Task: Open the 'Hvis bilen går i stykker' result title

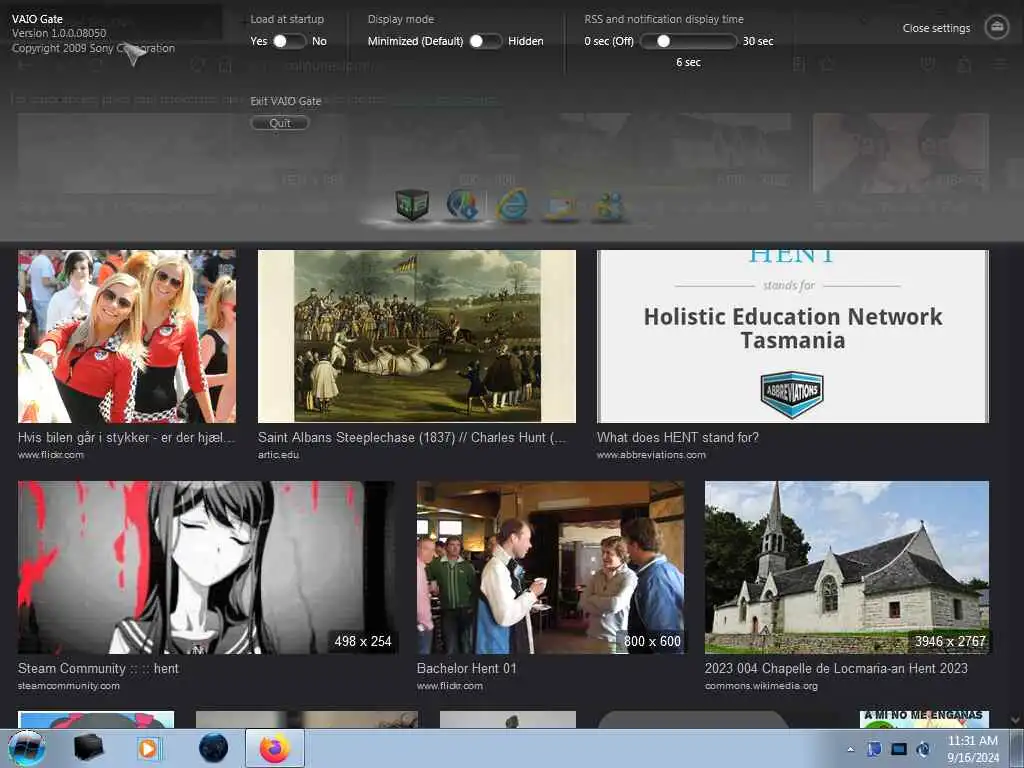Action: pos(126,438)
